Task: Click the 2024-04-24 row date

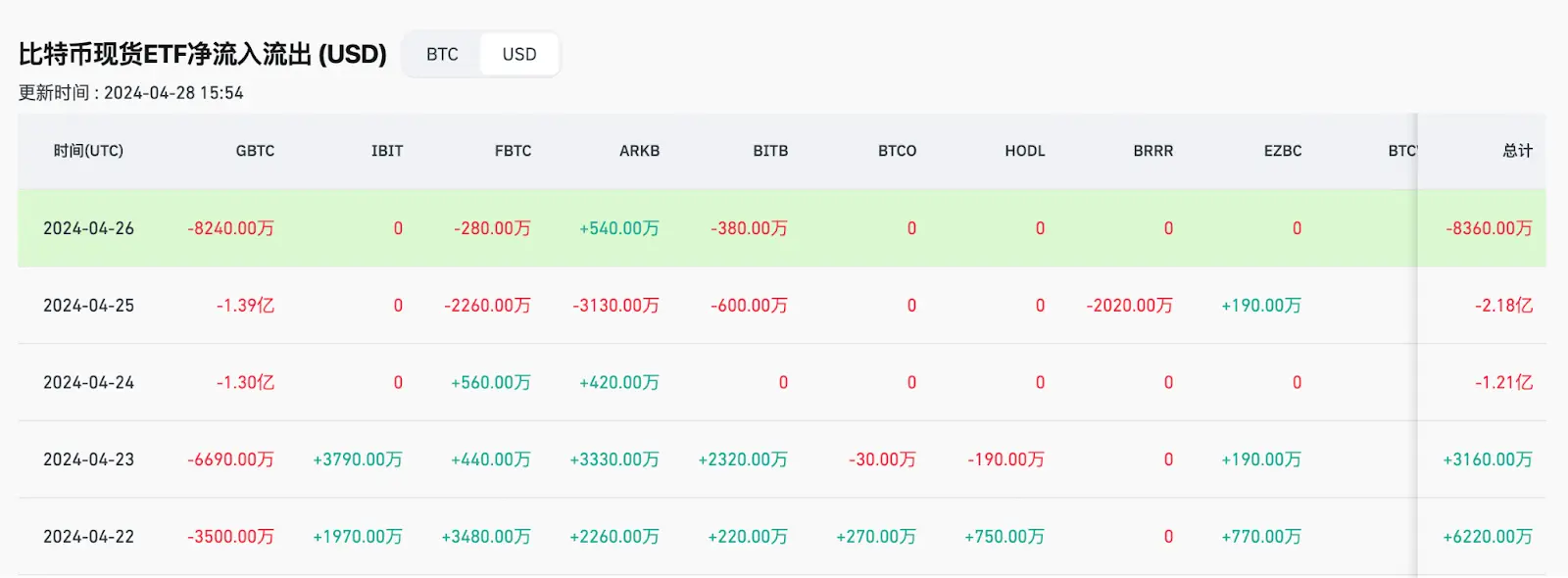Action: (88, 383)
